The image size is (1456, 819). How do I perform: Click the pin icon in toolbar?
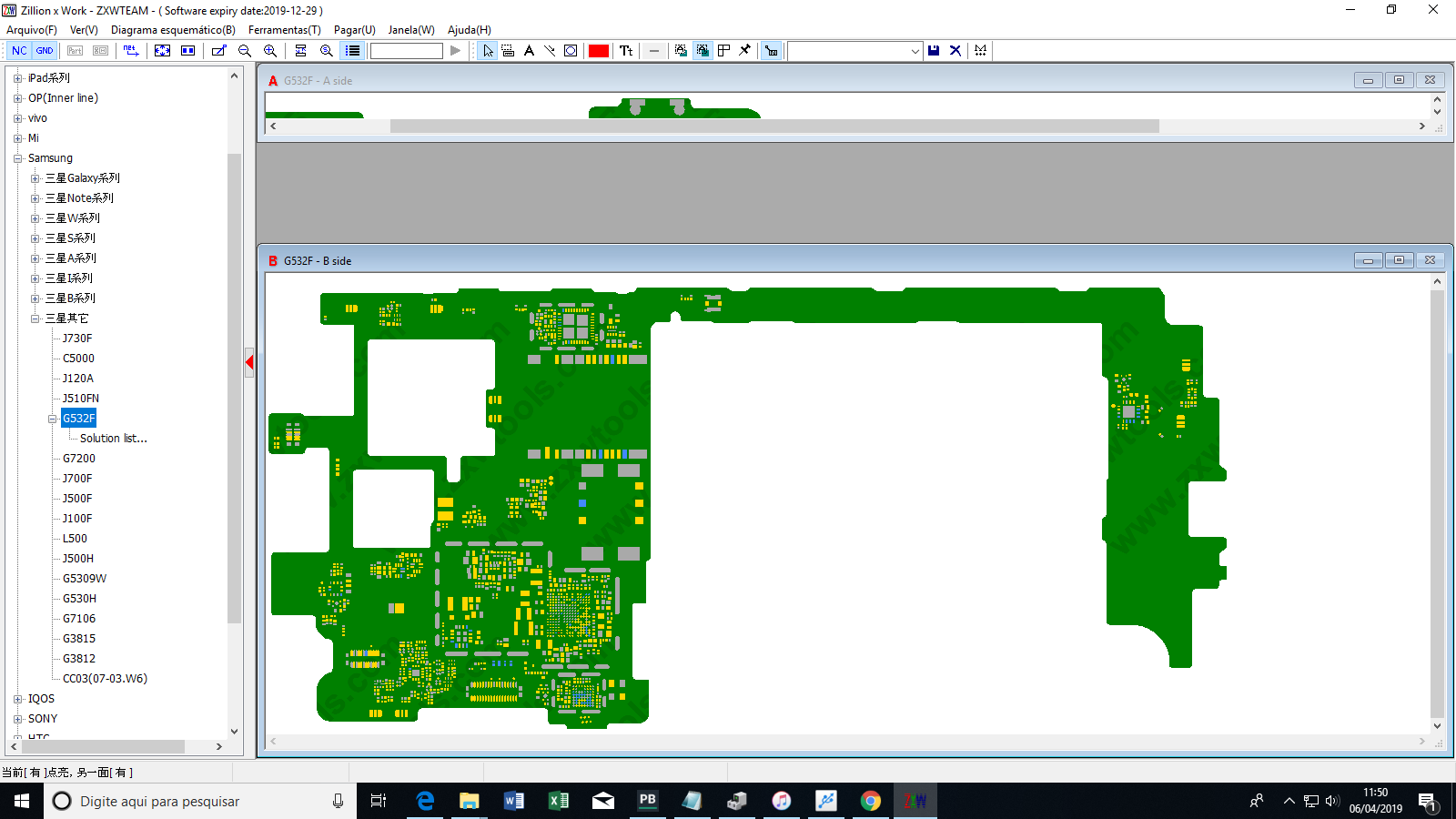coord(744,51)
